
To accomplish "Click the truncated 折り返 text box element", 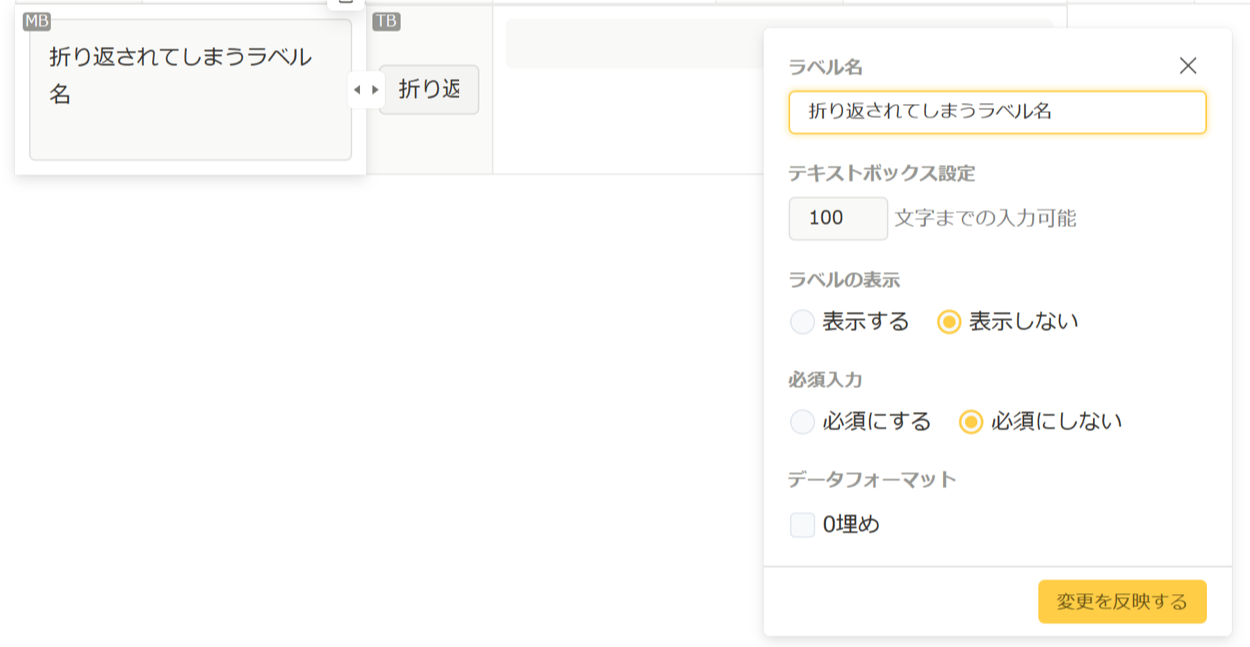I will (429, 90).
